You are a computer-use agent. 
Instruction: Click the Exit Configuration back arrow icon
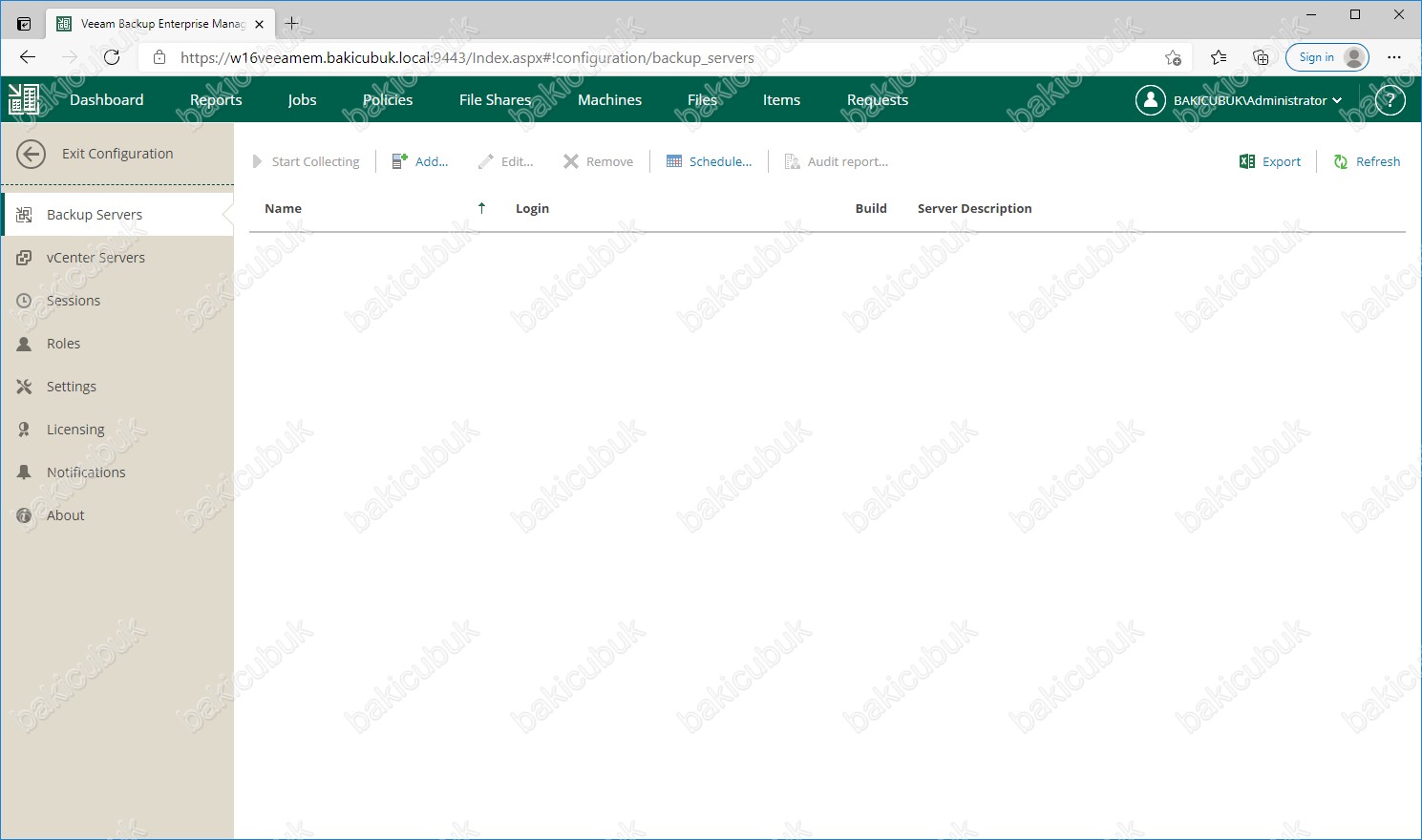click(31, 154)
